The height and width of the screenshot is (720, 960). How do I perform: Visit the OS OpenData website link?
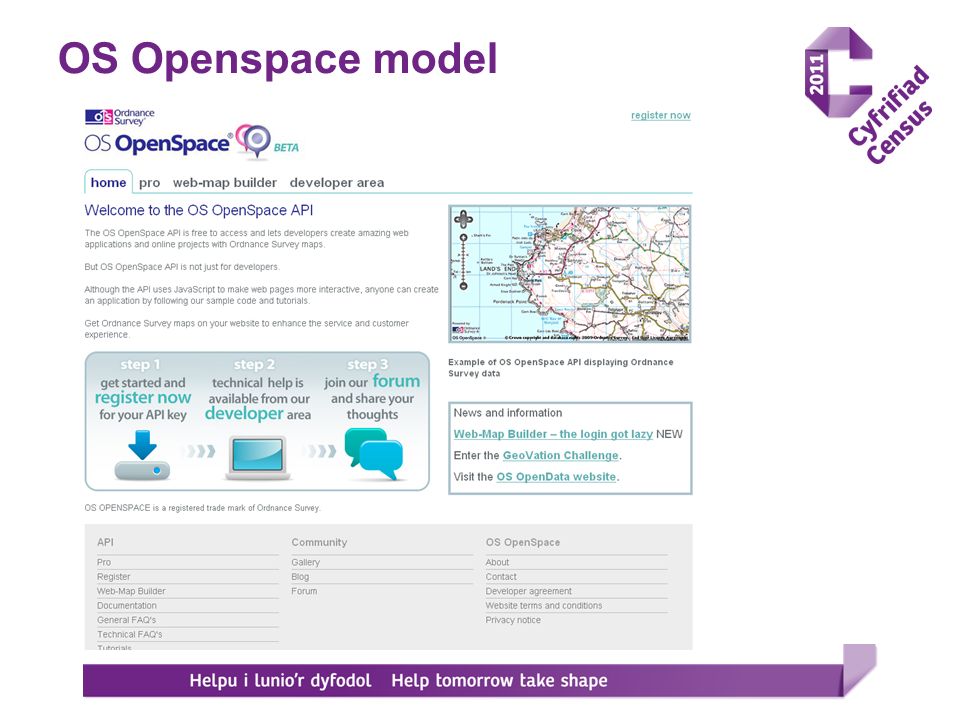pyautogui.click(x=556, y=477)
